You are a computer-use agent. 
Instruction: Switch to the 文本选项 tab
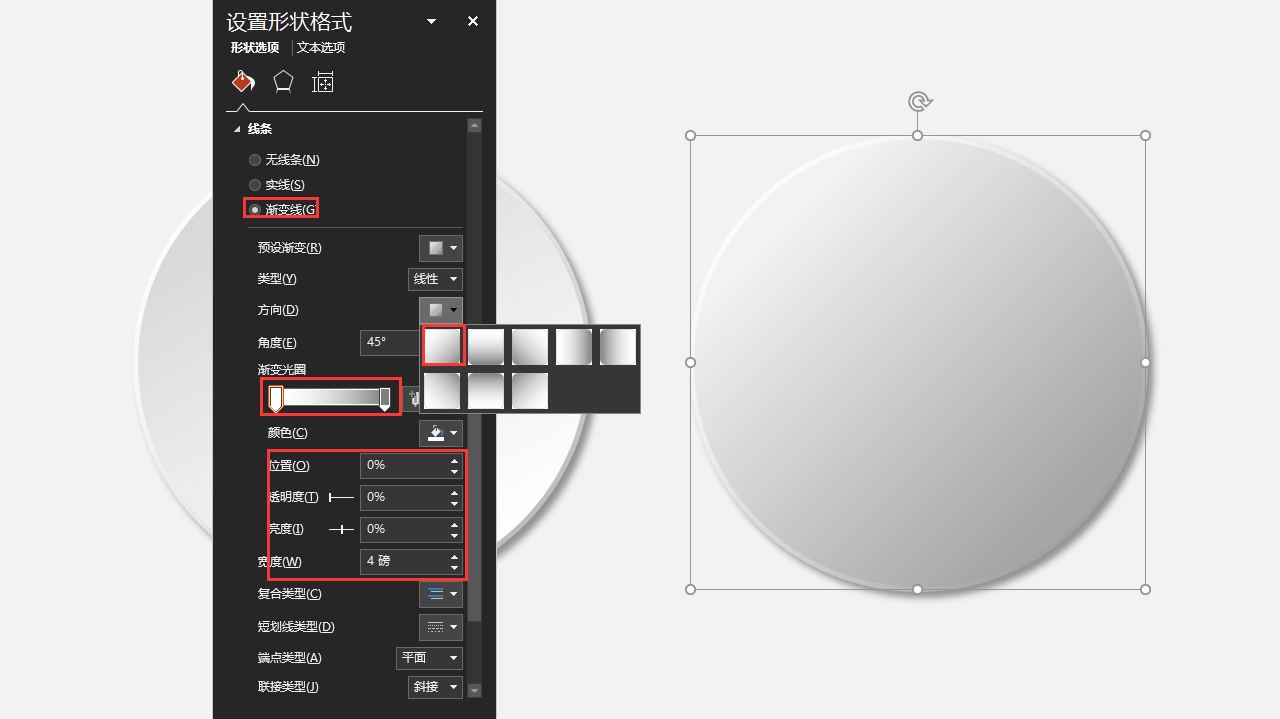321,47
